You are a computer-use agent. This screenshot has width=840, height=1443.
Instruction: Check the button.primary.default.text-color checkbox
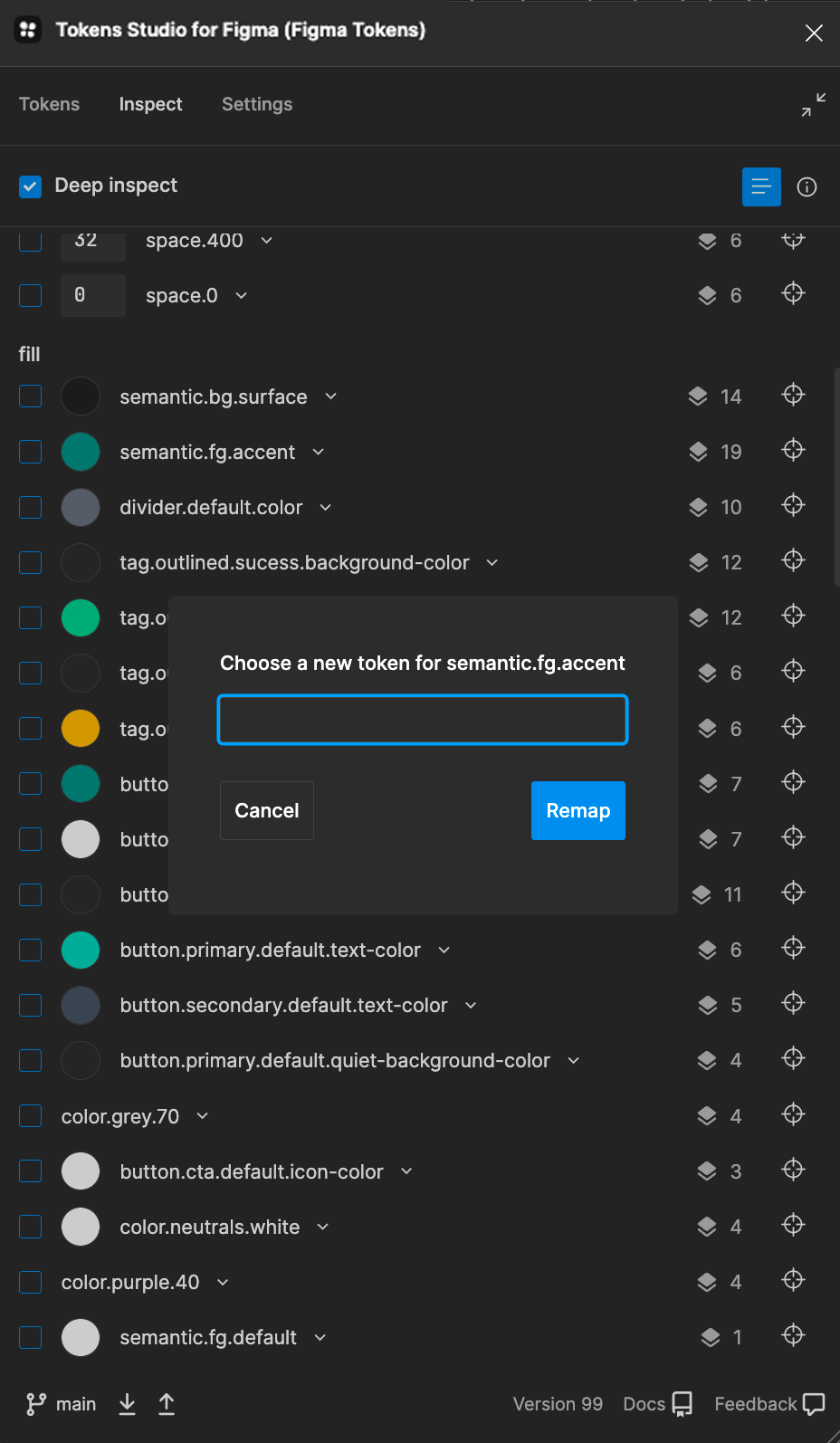coord(30,950)
